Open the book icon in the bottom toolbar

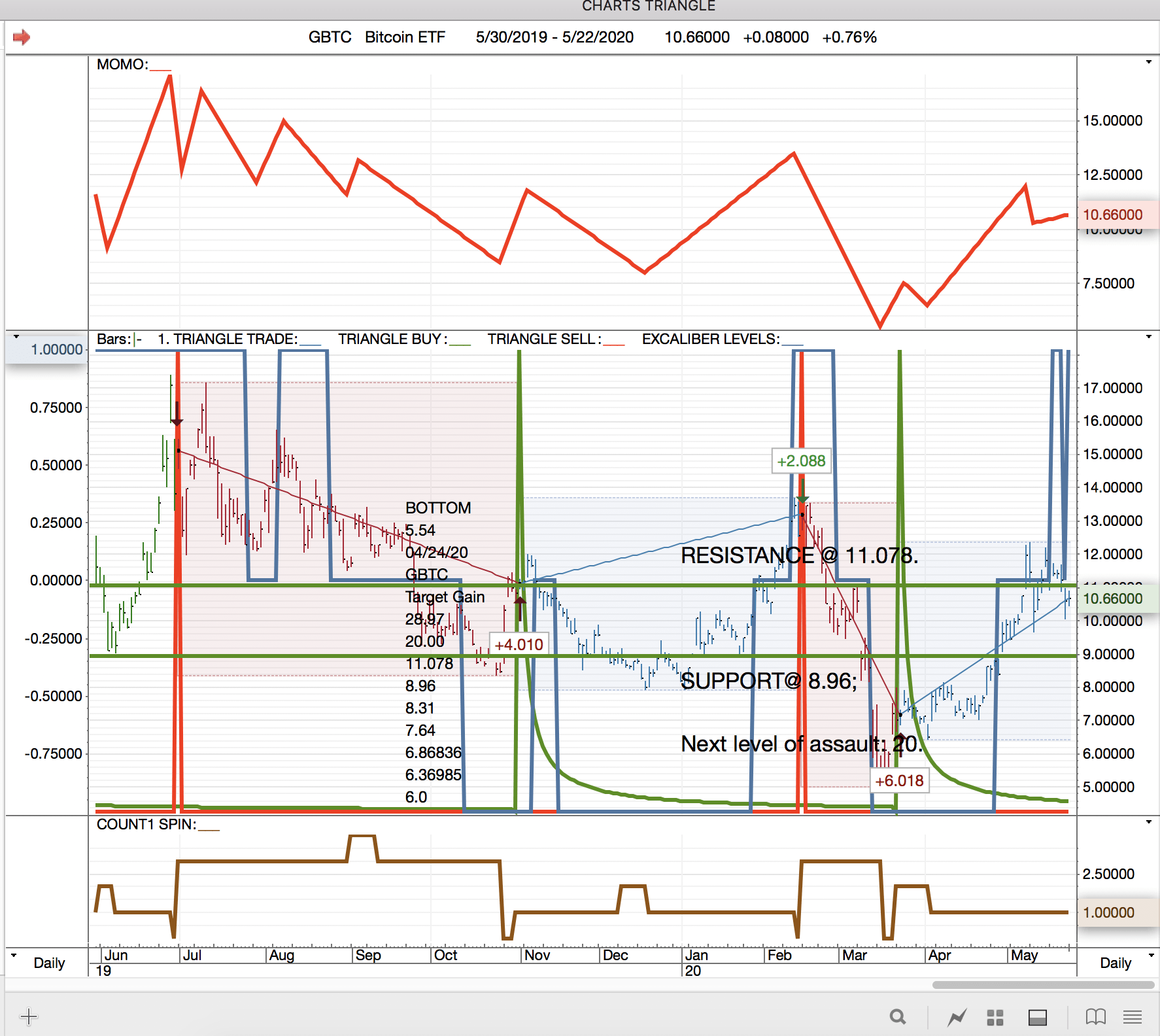click(x=1095, y=1017)
